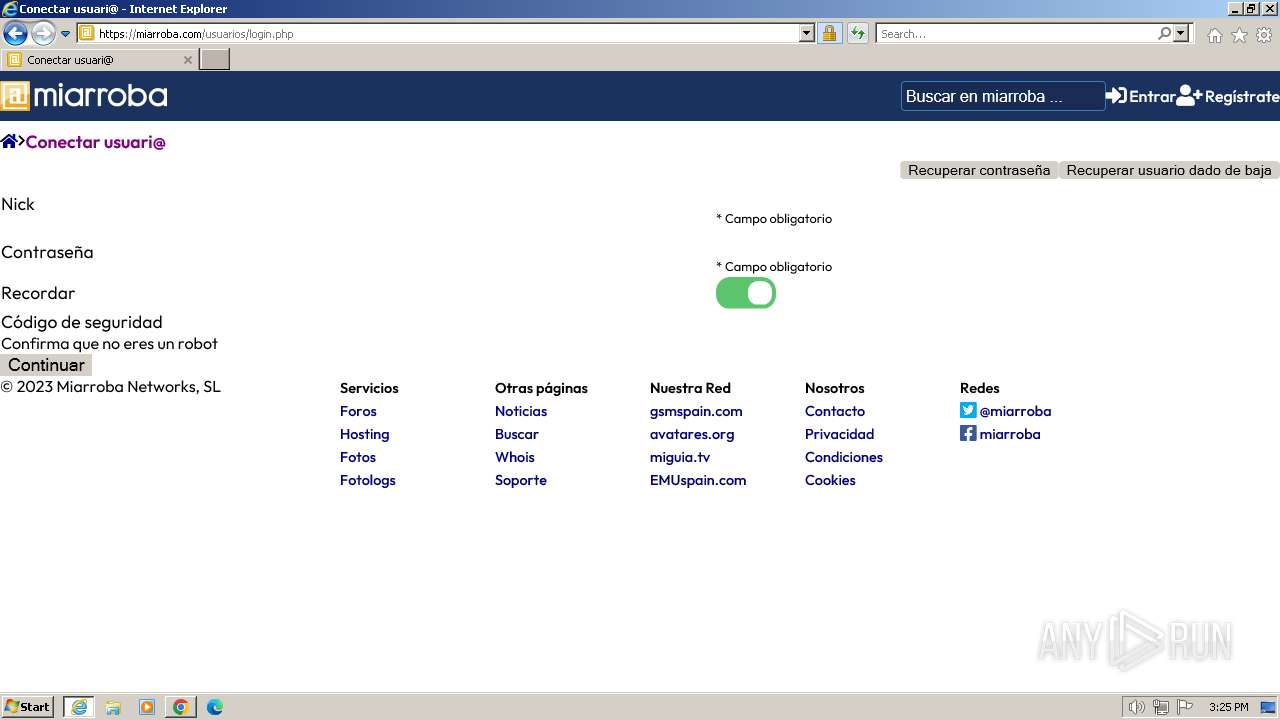
Task: Click the browser Home icon
Action: tap(1214, 35)
